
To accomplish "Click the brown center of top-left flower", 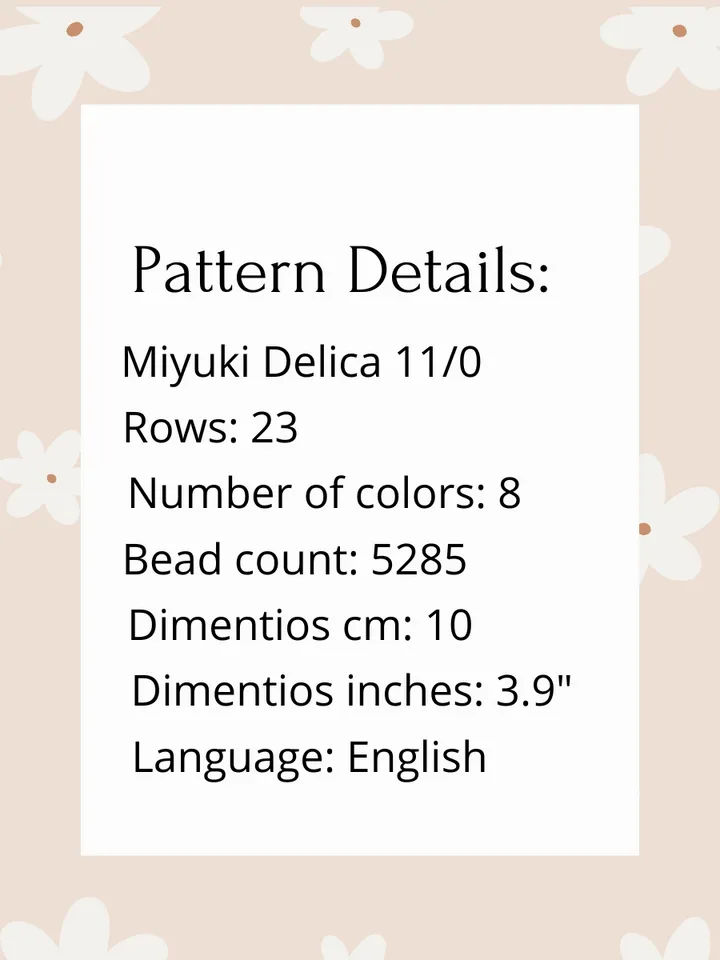I will [x=75, y=29].
